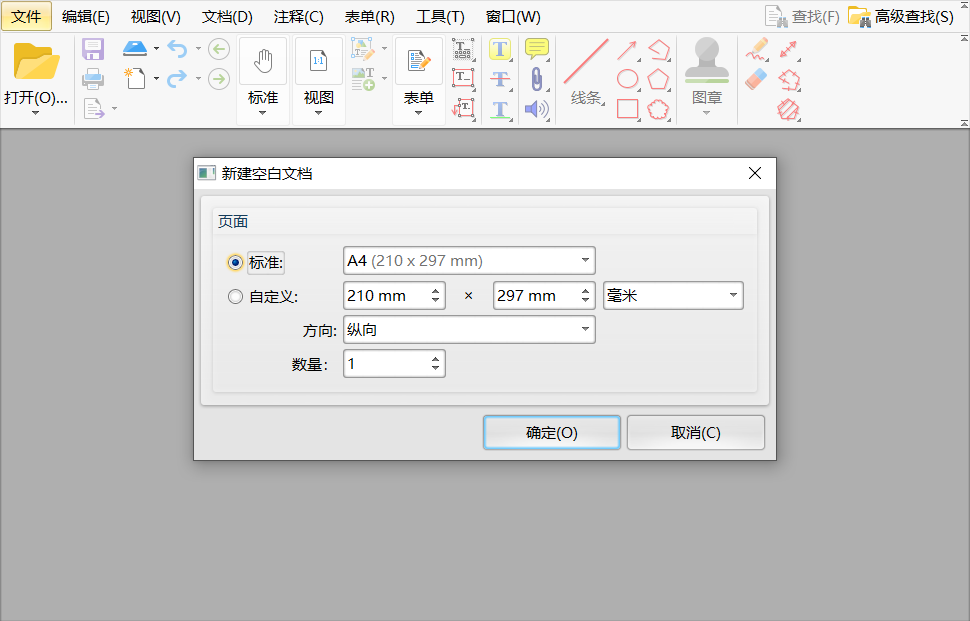
Task: Click the 数量 page count field
Action: click(394, 364)
